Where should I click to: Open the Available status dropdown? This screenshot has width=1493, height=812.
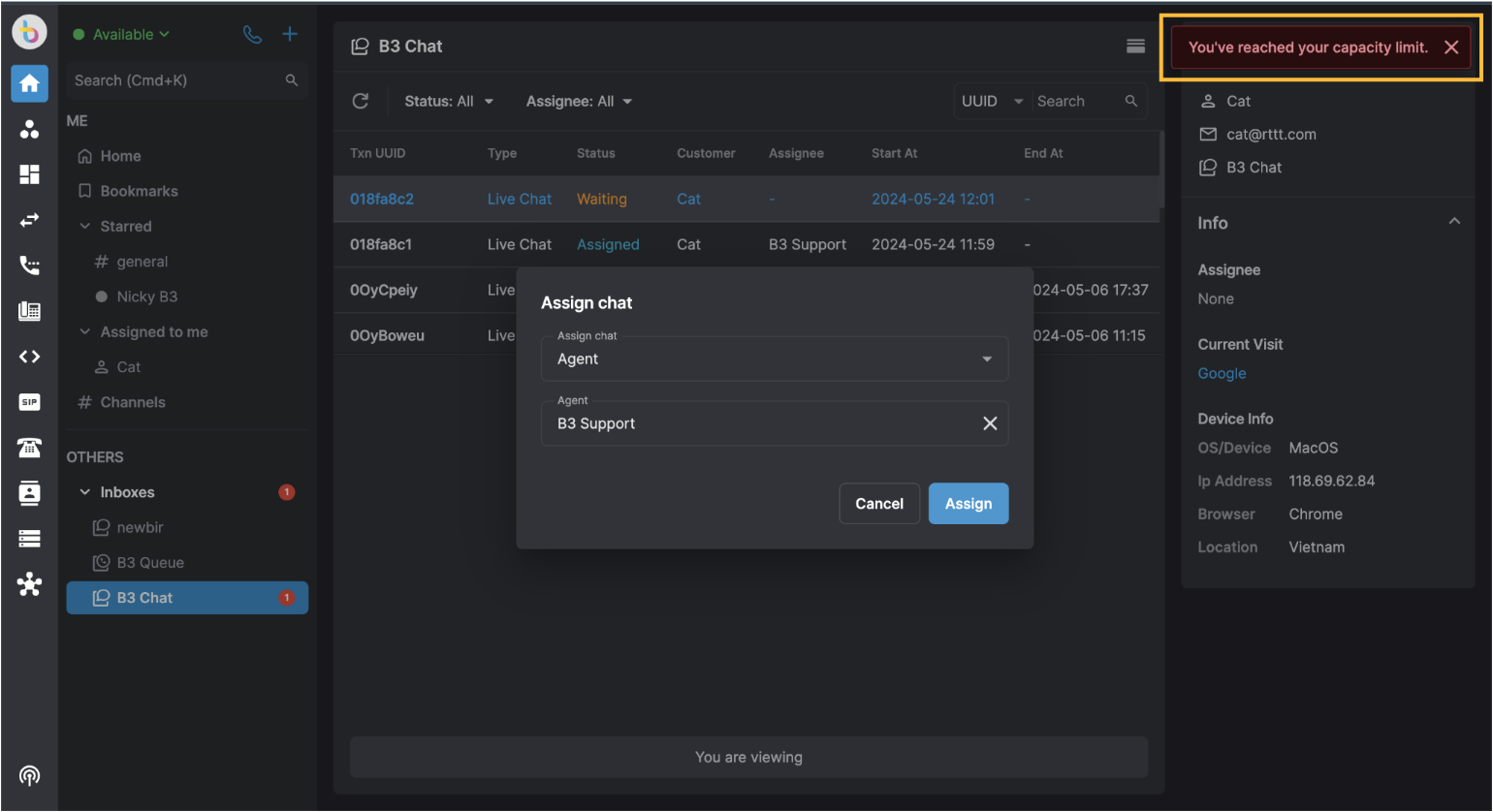click(122, 34)
